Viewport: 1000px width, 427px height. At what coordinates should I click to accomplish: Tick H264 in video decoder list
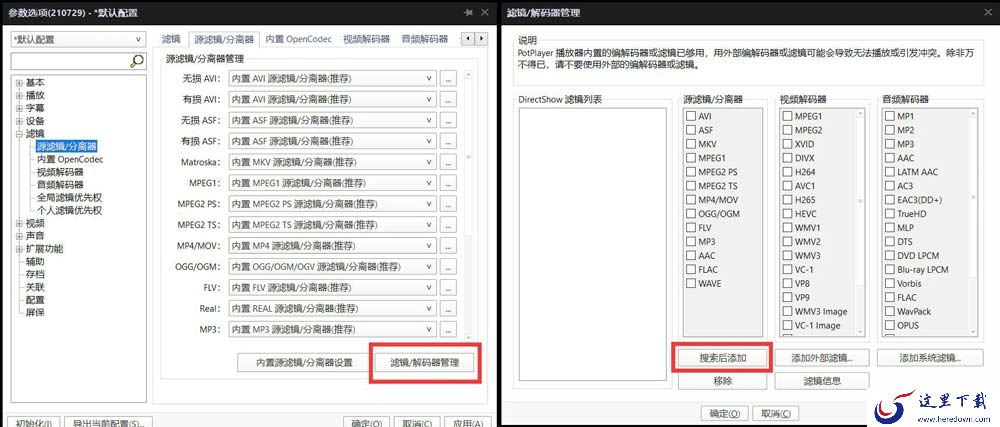tap(787, 171)
